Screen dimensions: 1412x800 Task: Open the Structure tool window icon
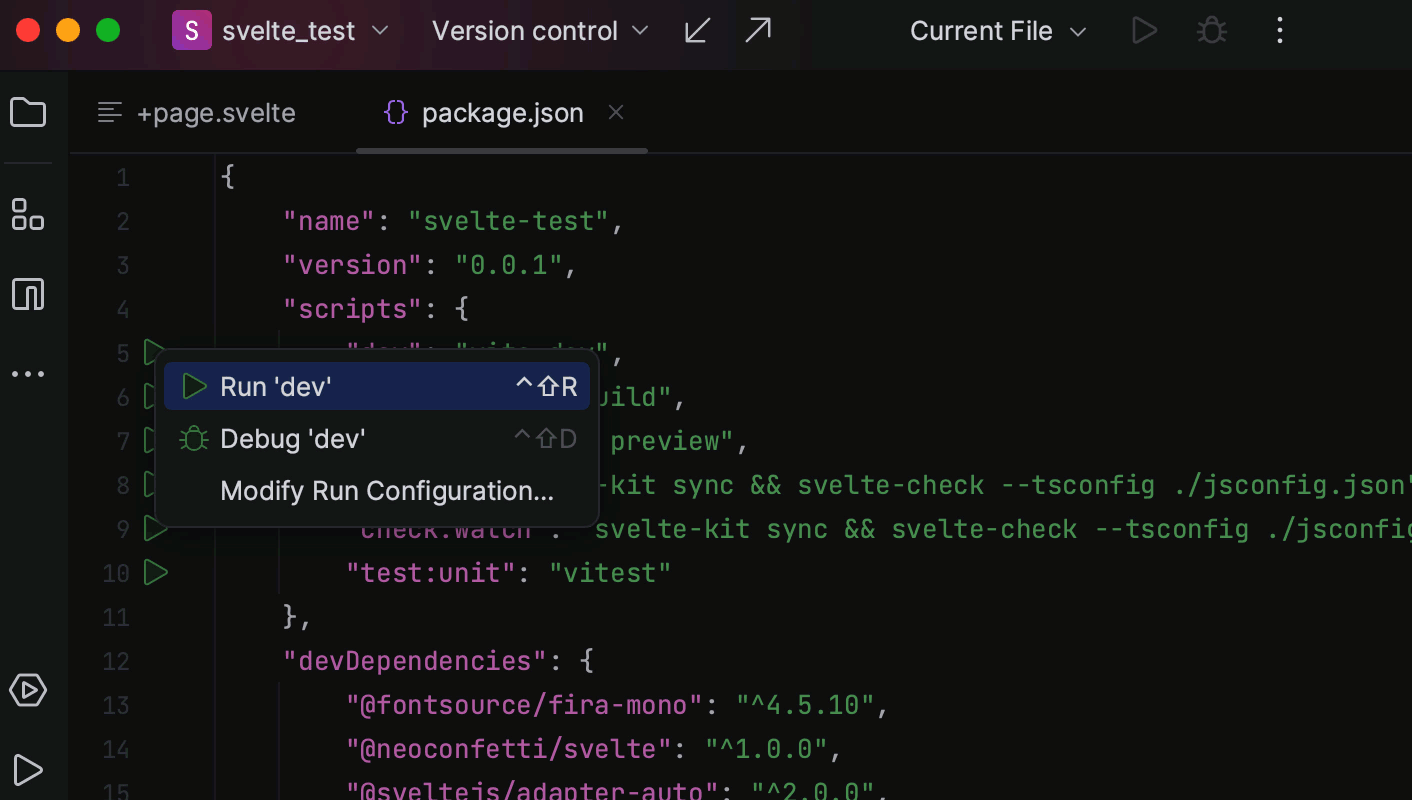(28, 214)
